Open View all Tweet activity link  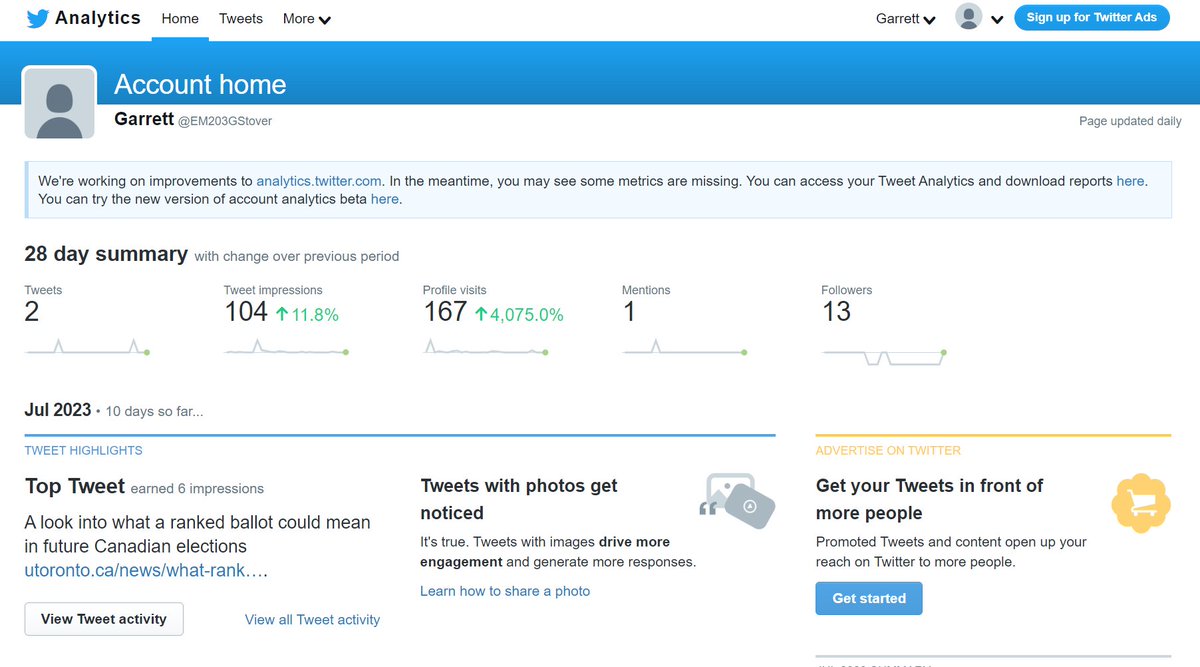[312, 620]
